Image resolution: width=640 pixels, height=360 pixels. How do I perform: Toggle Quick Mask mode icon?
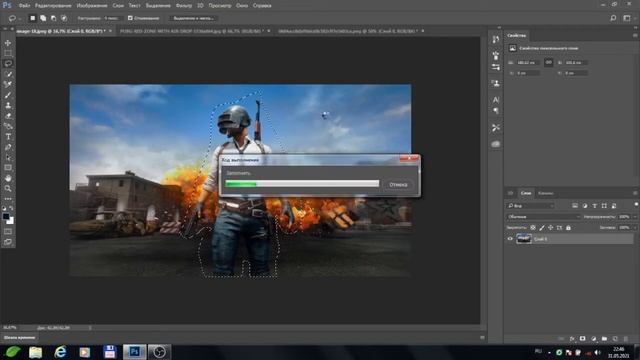(8, 231)
